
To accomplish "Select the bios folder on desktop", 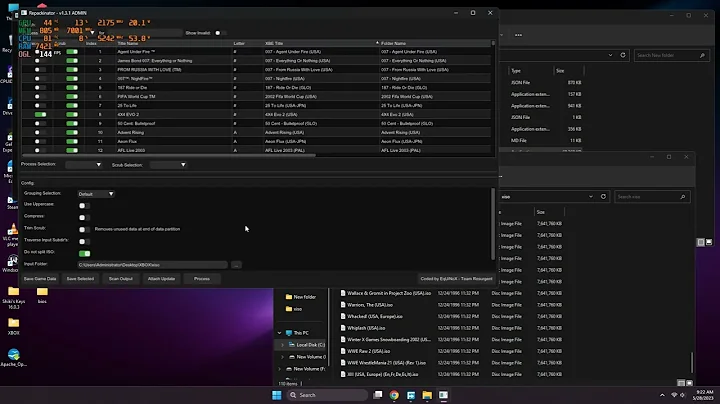I will pyautogui.click(x=42, y=295).
